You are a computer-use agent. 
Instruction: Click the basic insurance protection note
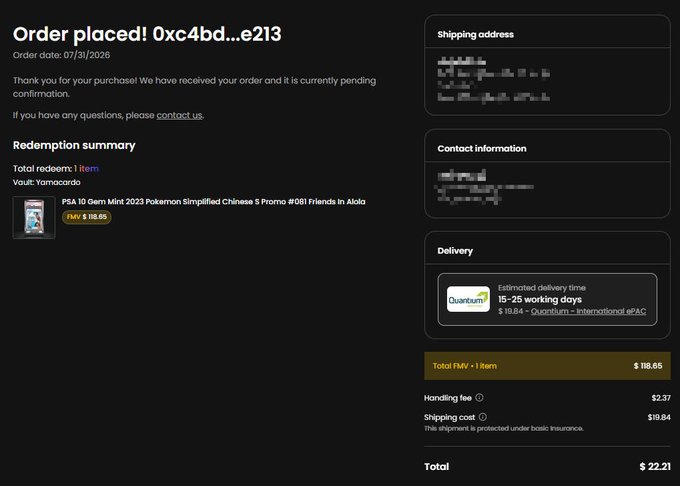pos(503,428)
